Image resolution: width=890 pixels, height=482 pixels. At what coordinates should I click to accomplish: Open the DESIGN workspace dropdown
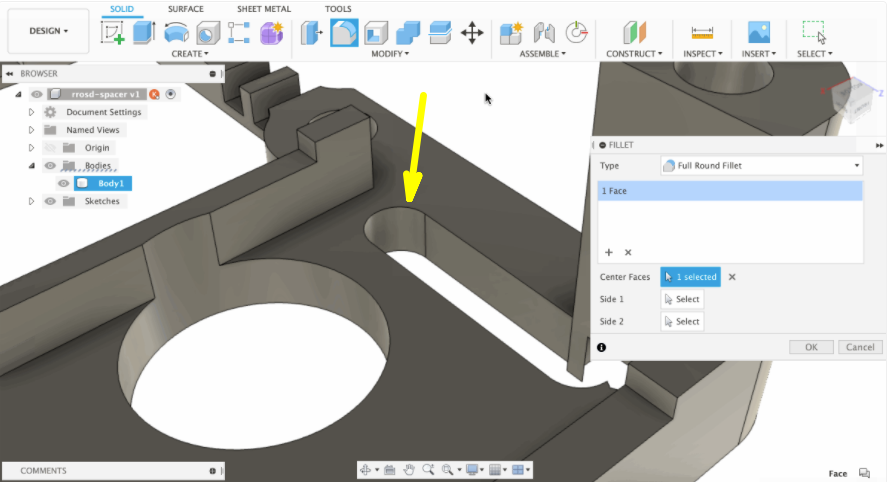coord(48,31)
